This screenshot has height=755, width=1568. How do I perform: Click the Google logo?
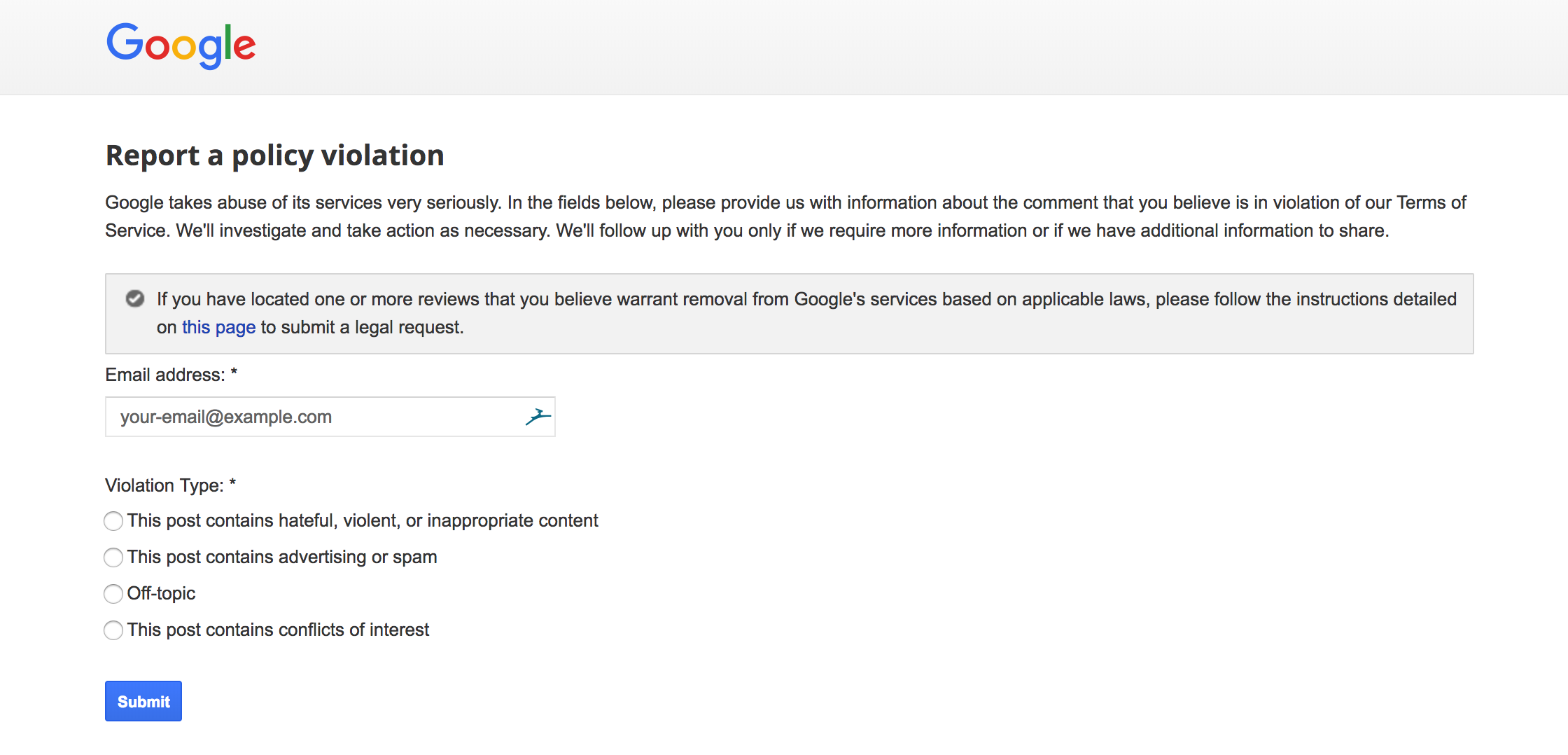coord(181,46)
